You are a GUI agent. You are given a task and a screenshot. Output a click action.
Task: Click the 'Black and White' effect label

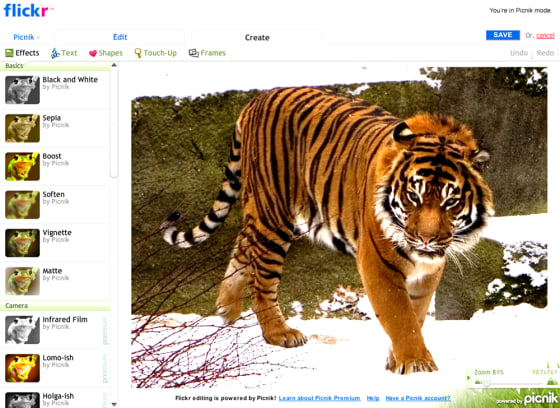pos(70,79)
